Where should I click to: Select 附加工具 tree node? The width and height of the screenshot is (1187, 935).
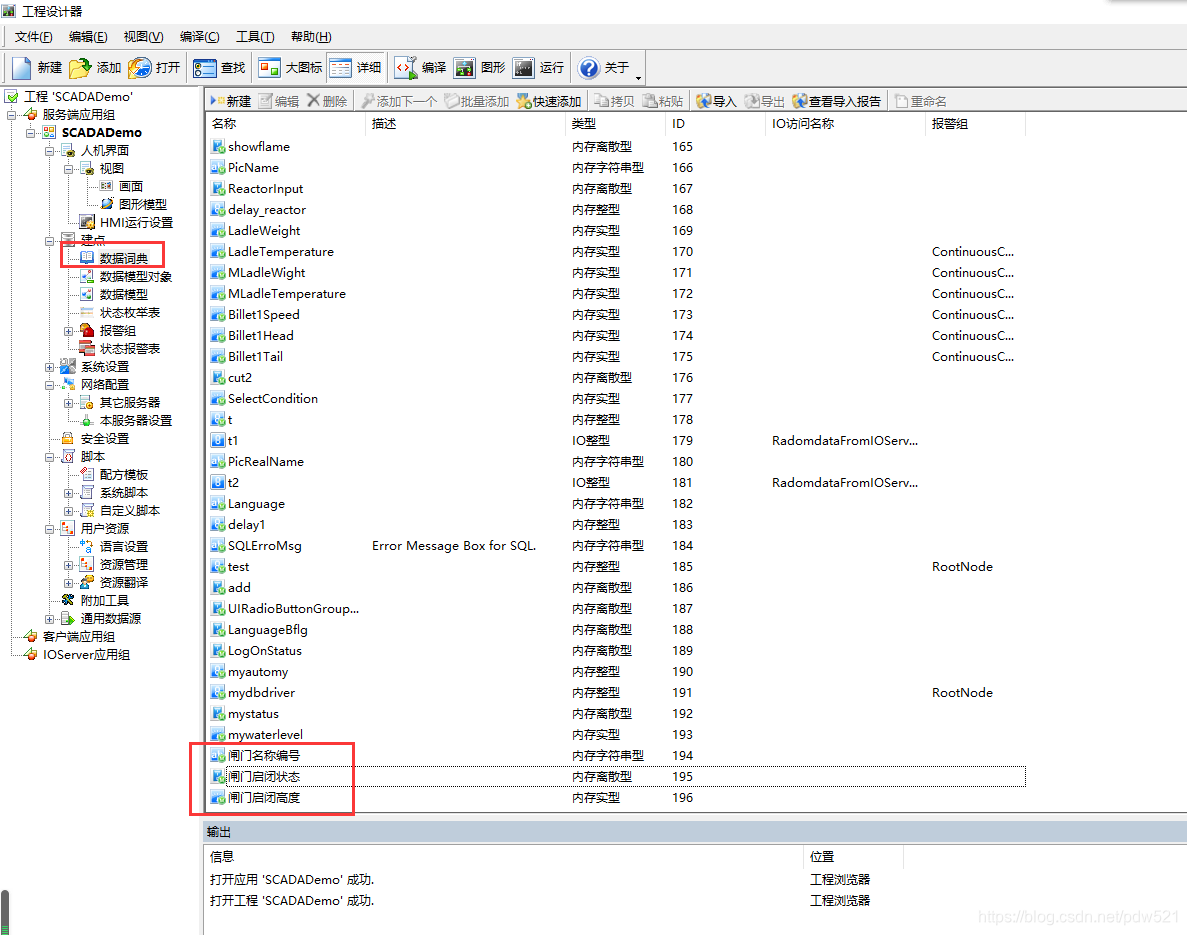click(x=104, y=600)
